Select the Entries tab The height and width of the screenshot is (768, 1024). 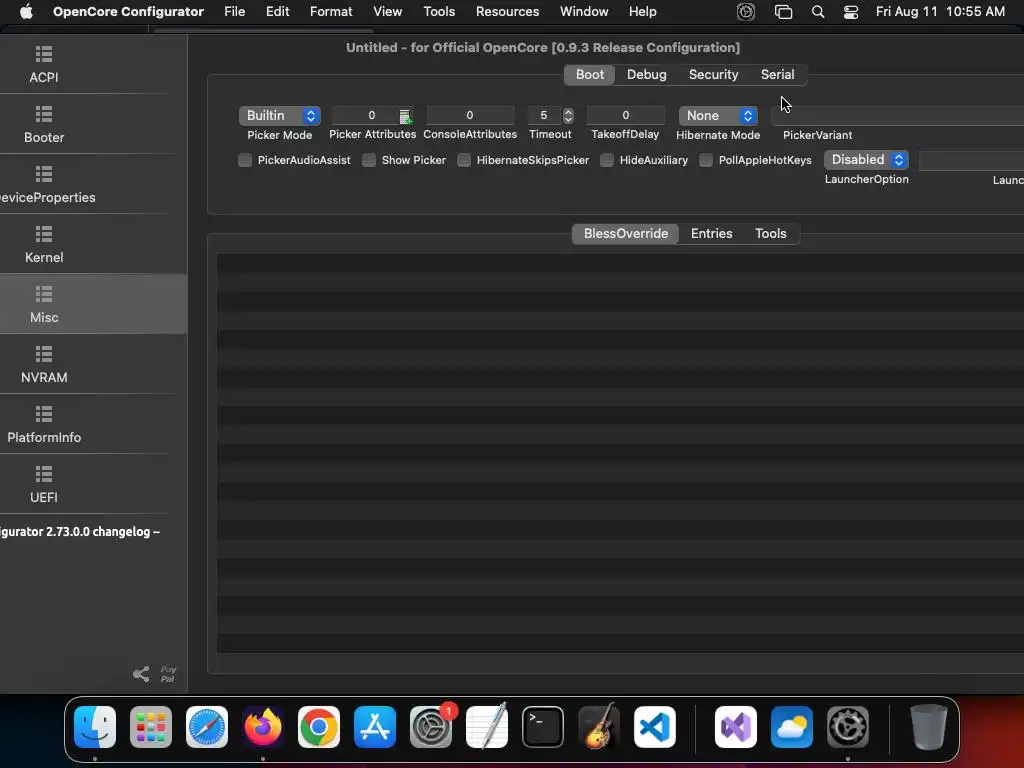(x=711, y=234)
